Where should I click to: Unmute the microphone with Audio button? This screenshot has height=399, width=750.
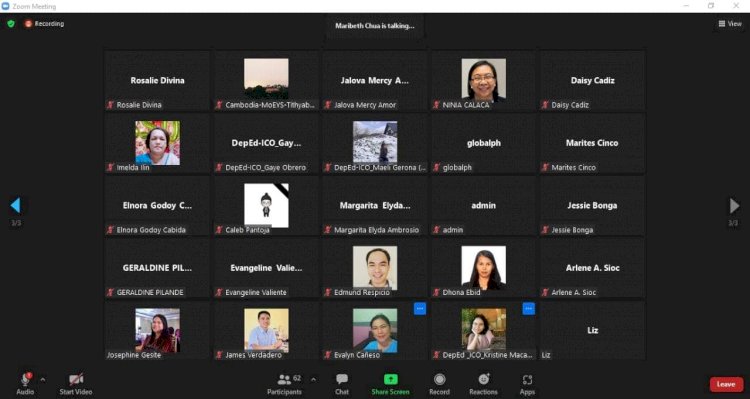coord(25,384)
